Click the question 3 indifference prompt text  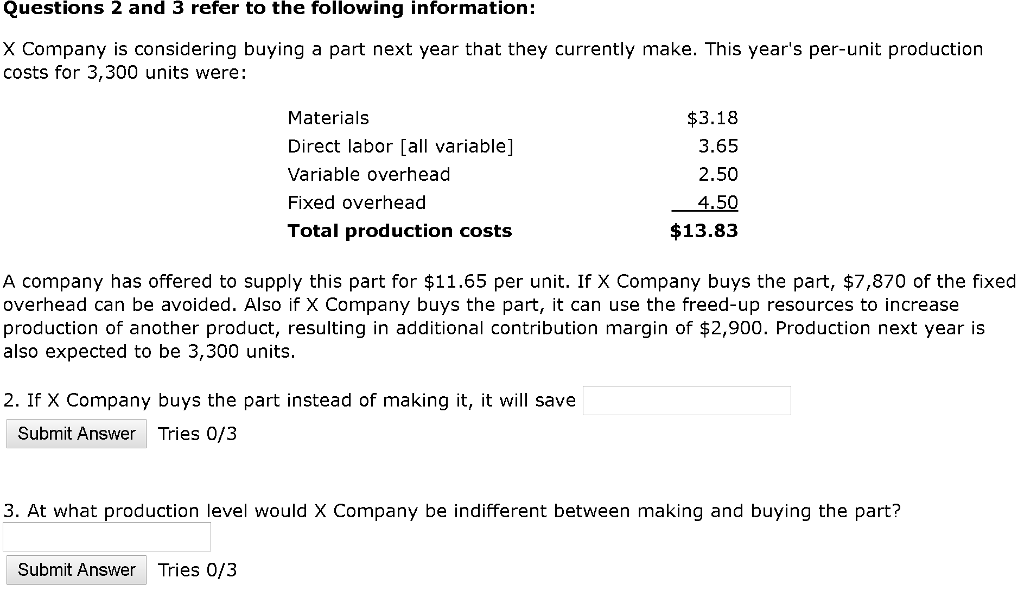tap(452, 511)
